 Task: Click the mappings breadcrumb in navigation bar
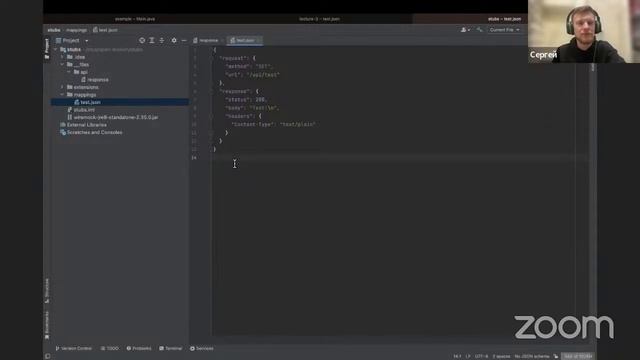click(76, 30)
